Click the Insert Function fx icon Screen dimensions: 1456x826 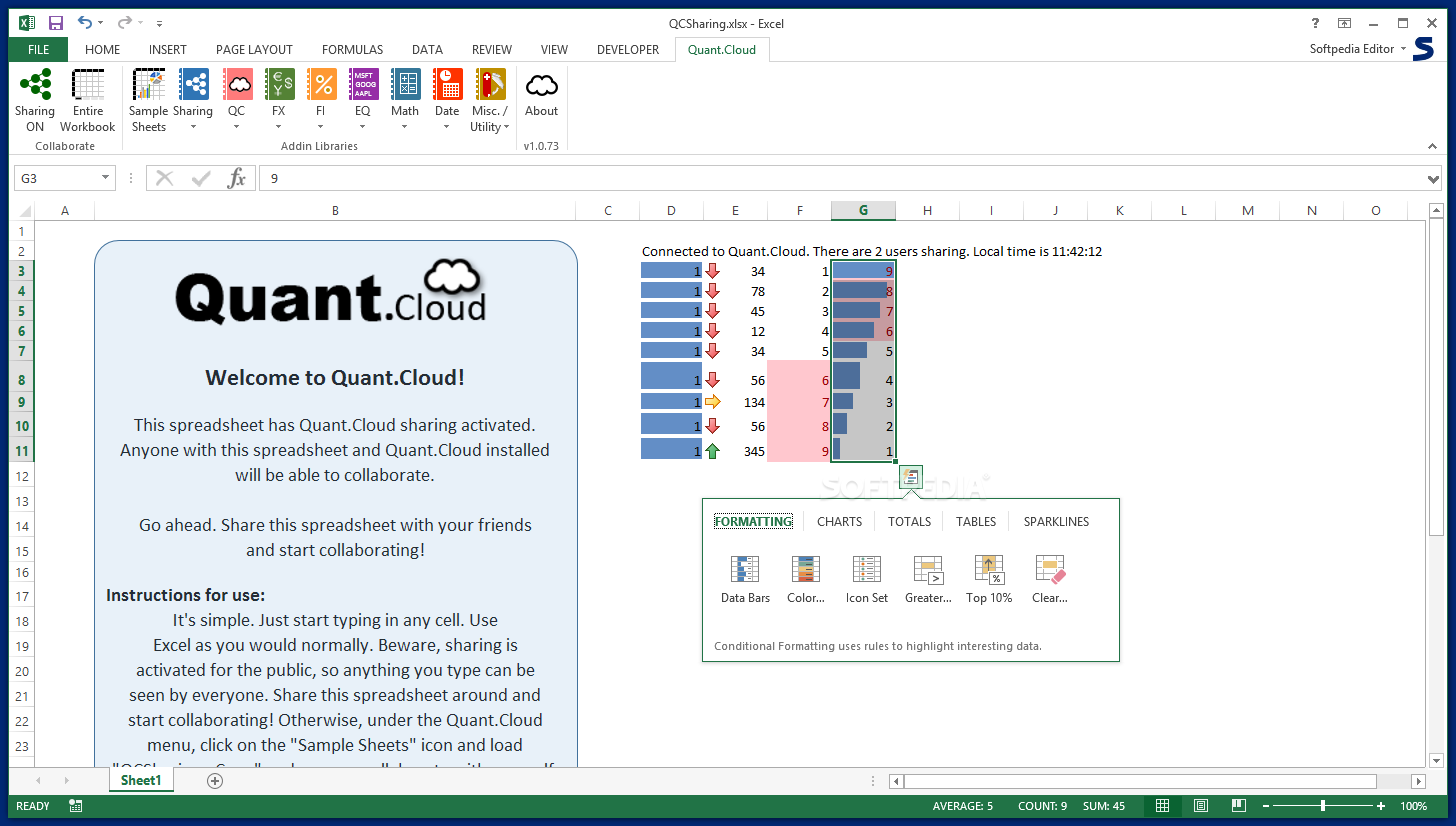click(237, 178)
